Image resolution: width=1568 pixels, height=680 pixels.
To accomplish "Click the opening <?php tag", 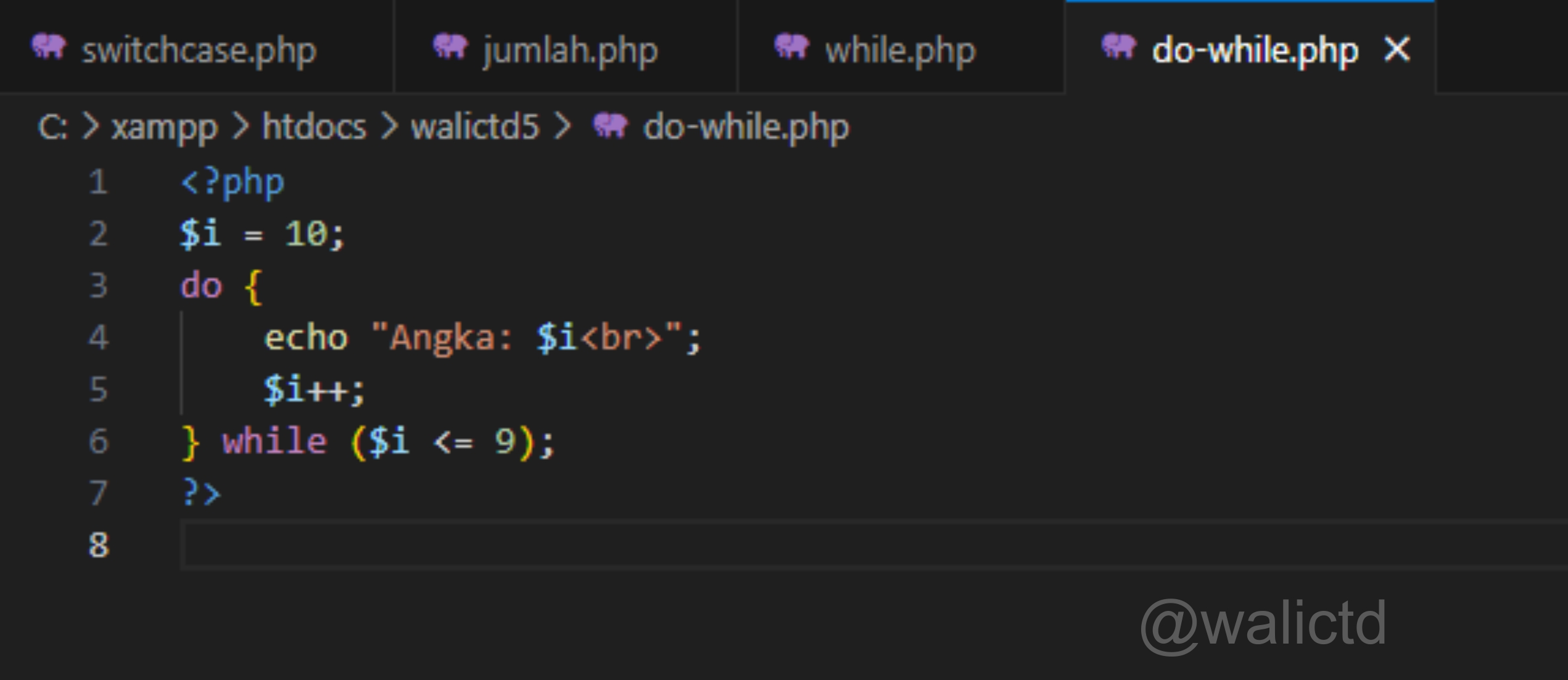I will click(x=233, y=183).
